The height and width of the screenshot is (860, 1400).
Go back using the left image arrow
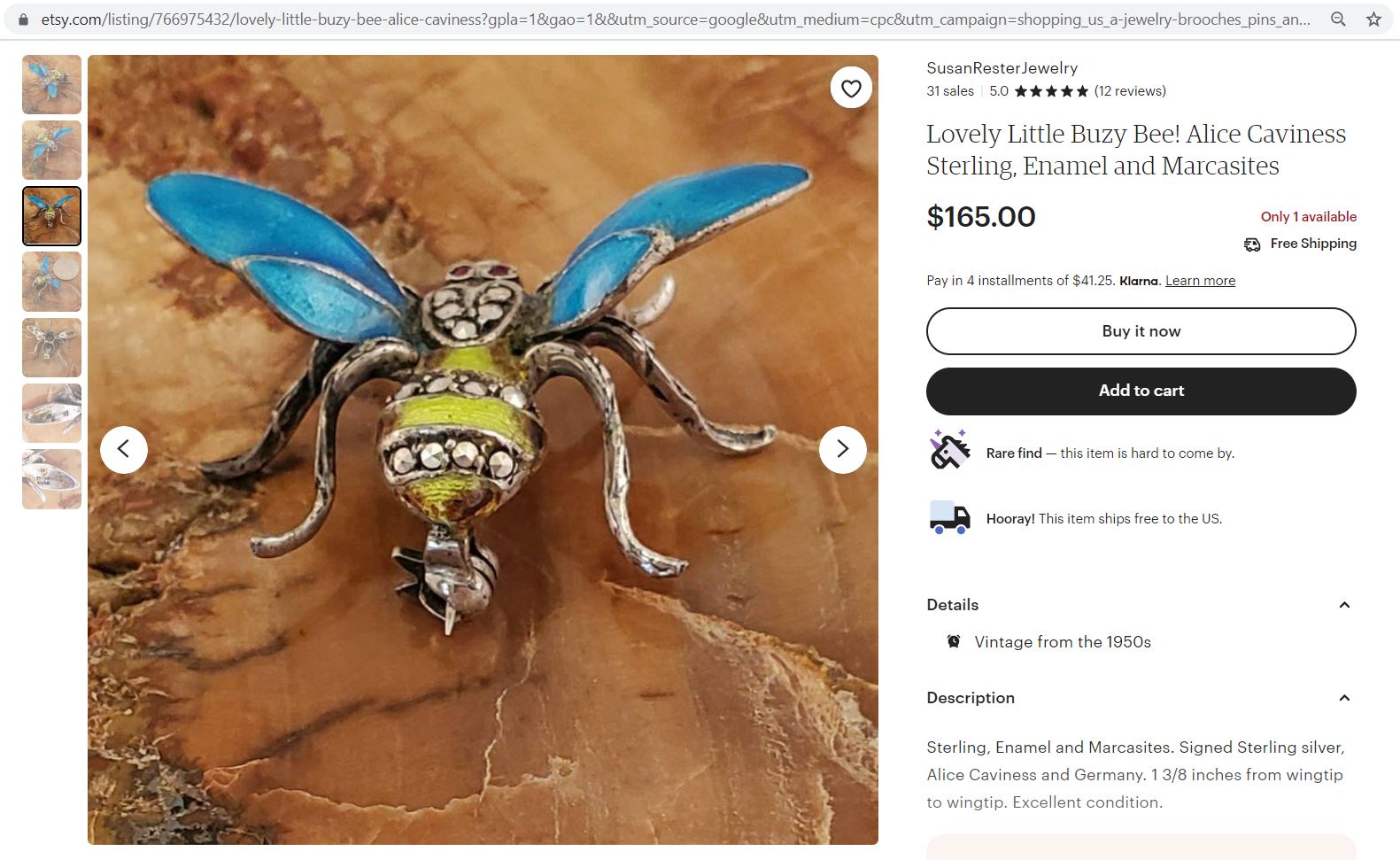(124, 449)
